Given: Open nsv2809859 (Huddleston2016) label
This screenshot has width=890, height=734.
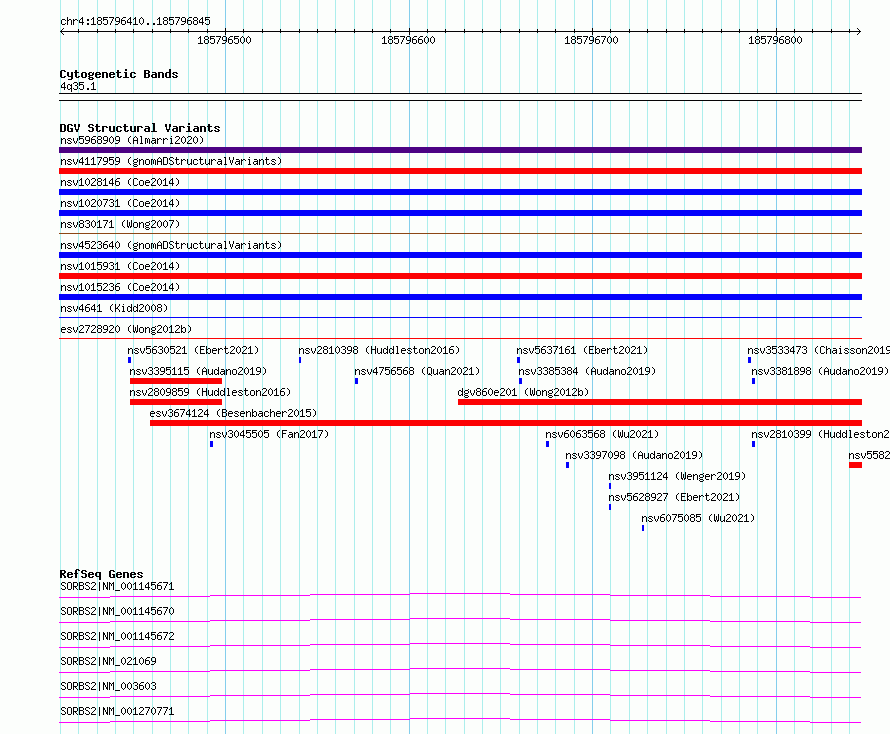Looking at the screenshot, I should (x=210, y=392).
